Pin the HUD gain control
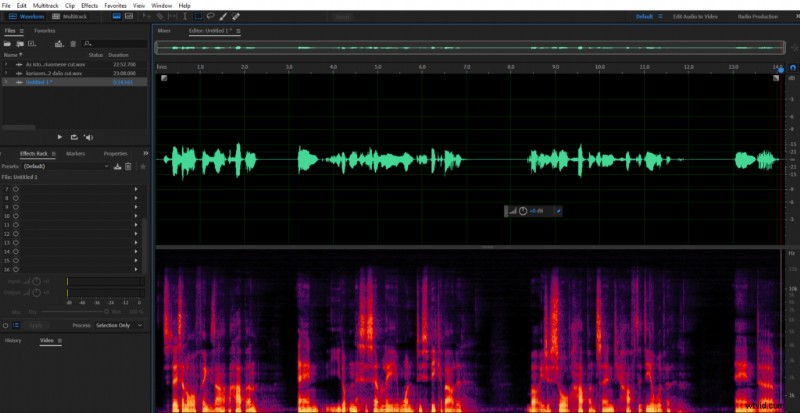The image size is (800, 413). 558,211
